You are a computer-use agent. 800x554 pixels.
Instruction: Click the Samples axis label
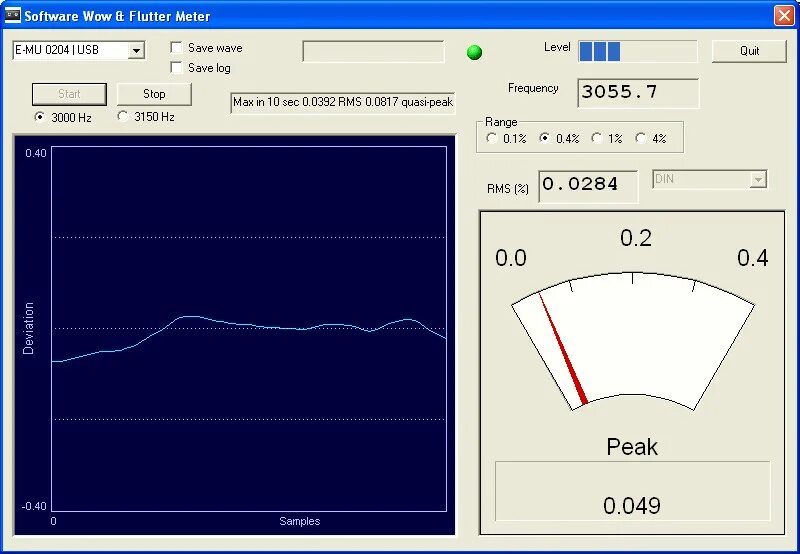tap(299, 521)
